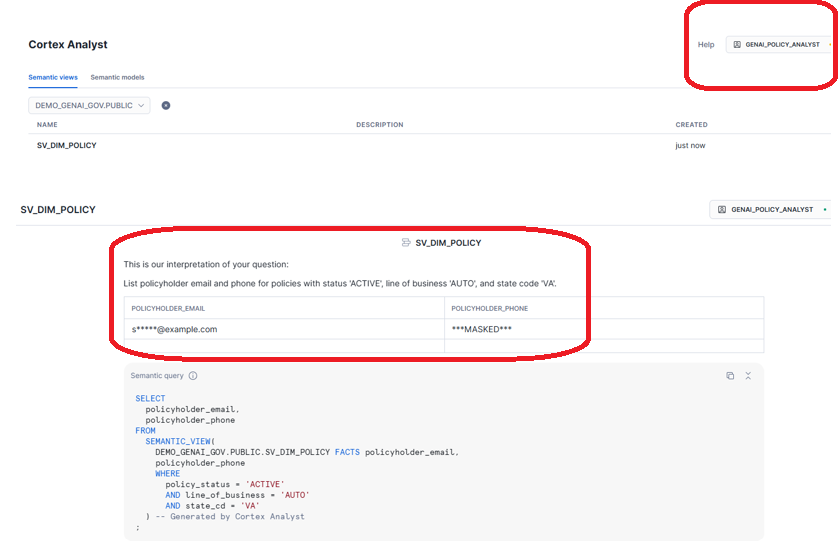Collapse the Semantic query code panel
838x541 pixels.
coord(748,376)
